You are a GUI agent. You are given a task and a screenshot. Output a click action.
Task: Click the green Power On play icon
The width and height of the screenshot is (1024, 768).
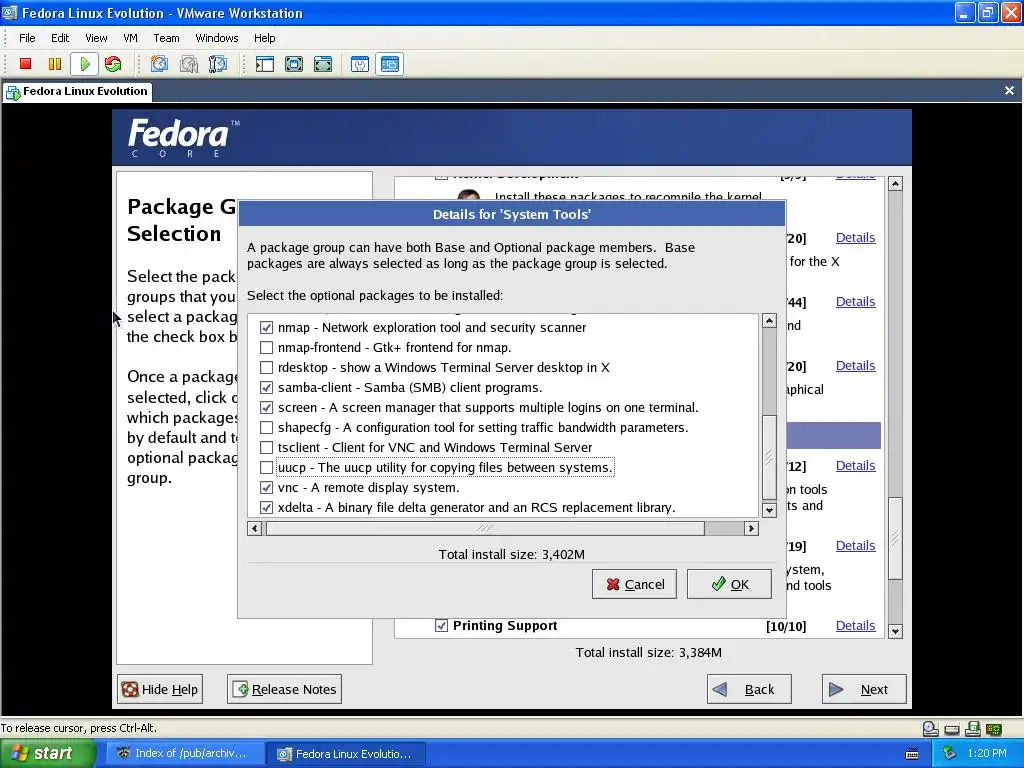(84, 64)
